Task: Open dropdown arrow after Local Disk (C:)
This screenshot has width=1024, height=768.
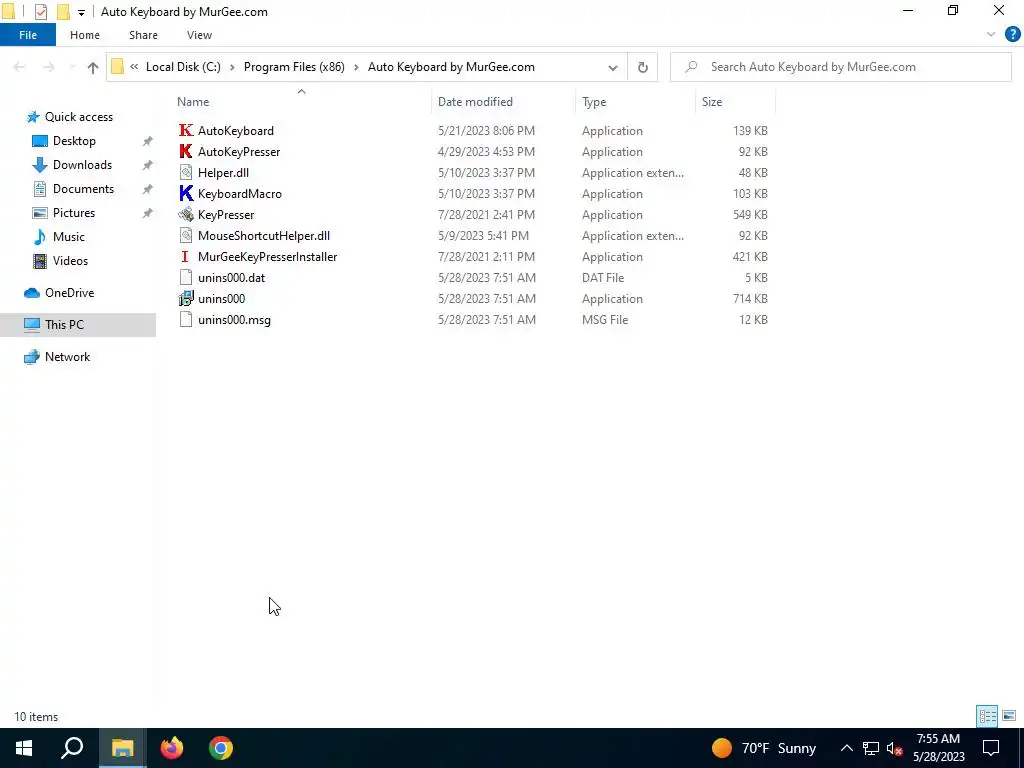Action: pos(232,67)
